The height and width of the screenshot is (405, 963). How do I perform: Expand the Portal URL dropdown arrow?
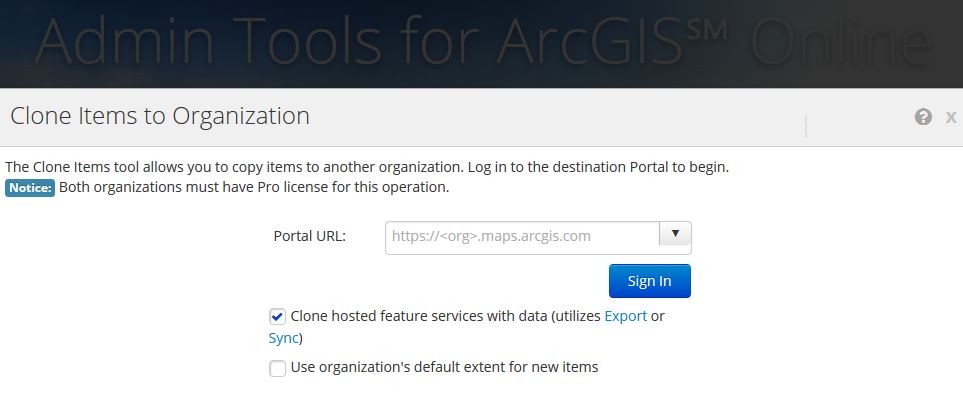(x=675, y=236)
